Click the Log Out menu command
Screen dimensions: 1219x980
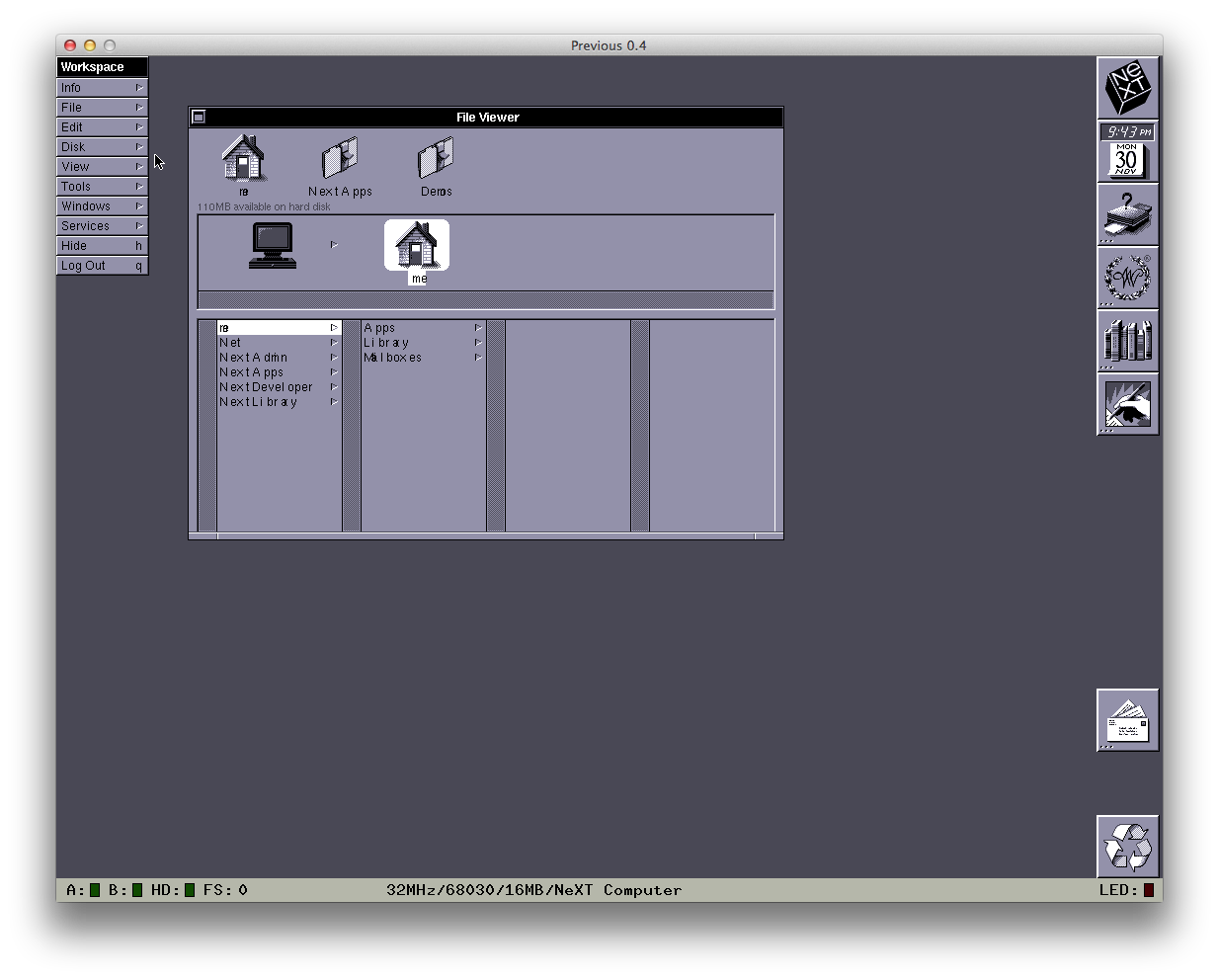[102, 266]
